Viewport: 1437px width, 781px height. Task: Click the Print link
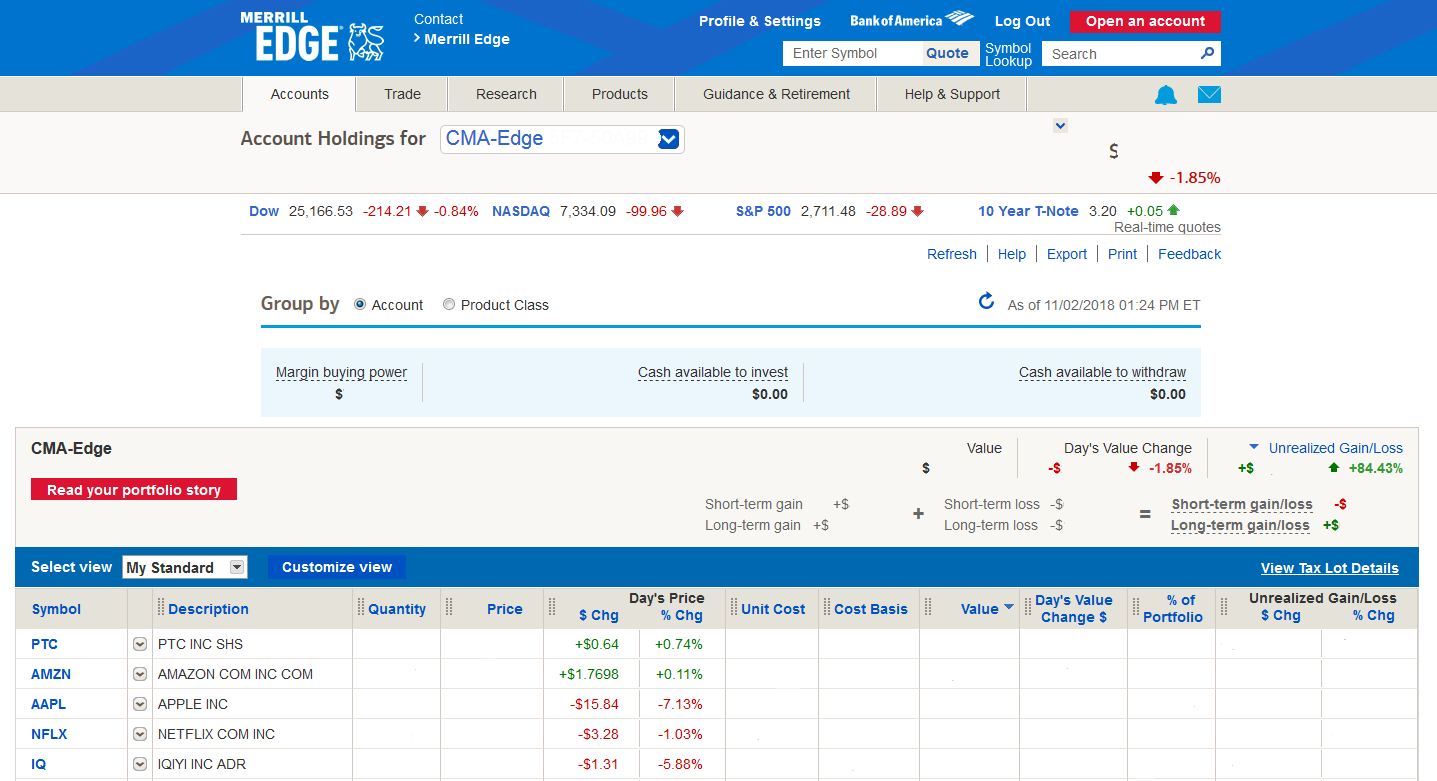(x=1122, y=254)
